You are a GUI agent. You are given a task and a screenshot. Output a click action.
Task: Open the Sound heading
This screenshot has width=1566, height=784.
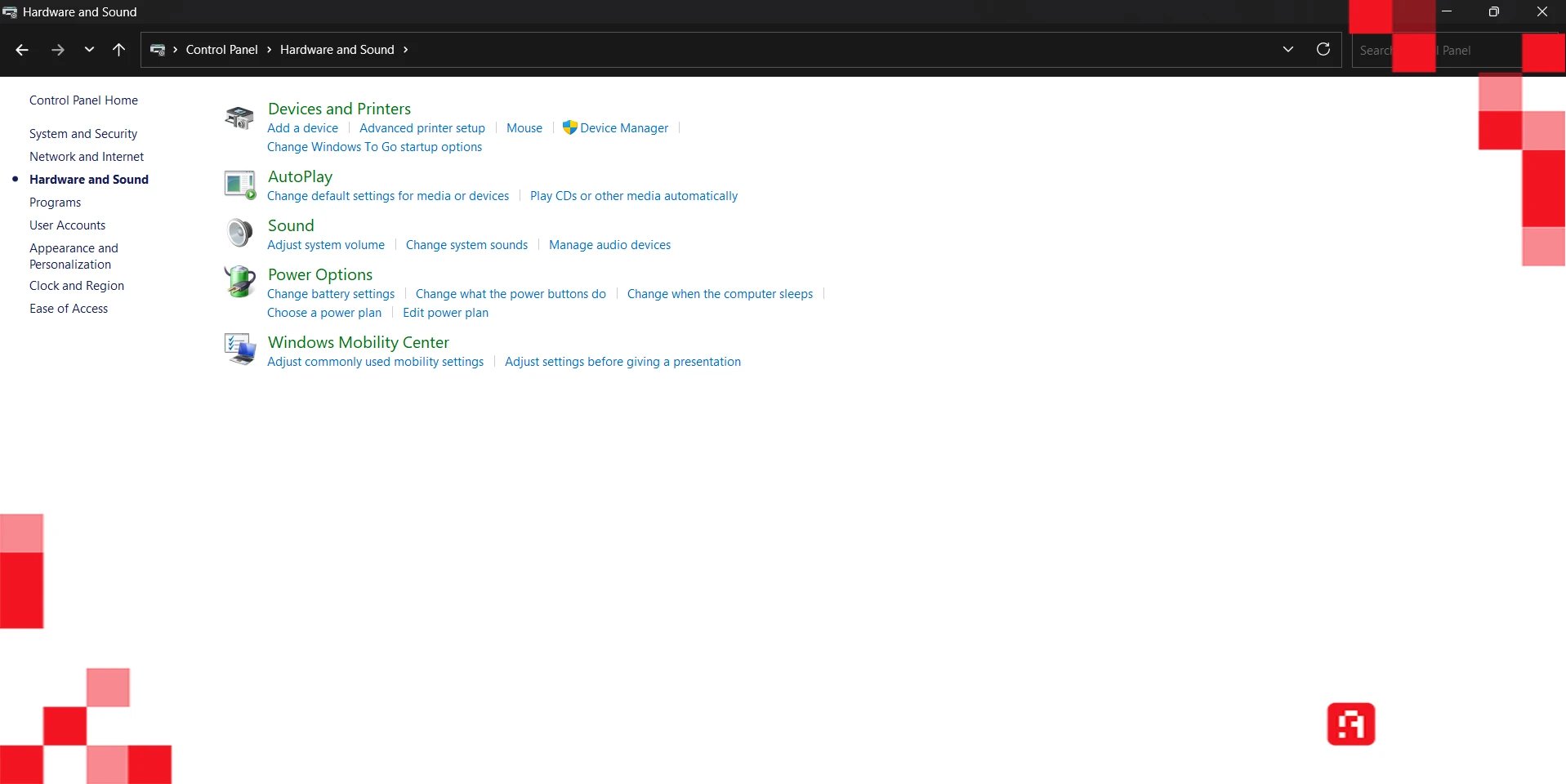(291, 225)
